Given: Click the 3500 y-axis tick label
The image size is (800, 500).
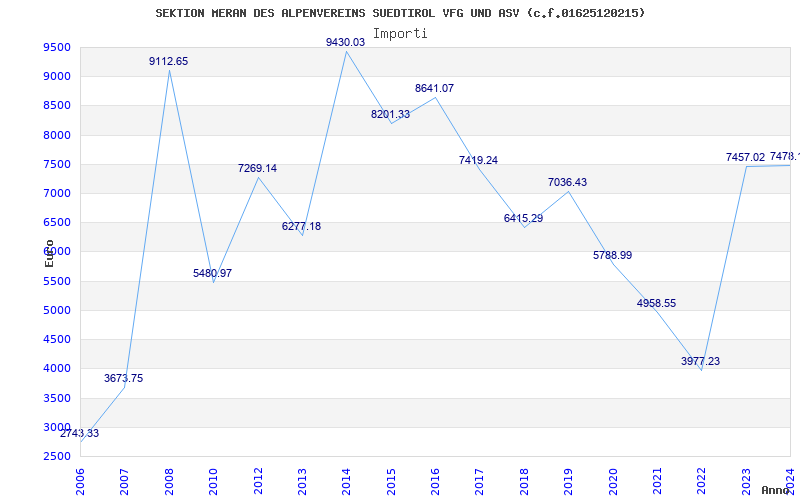Looking at the screenshot, I should [57, 398].
